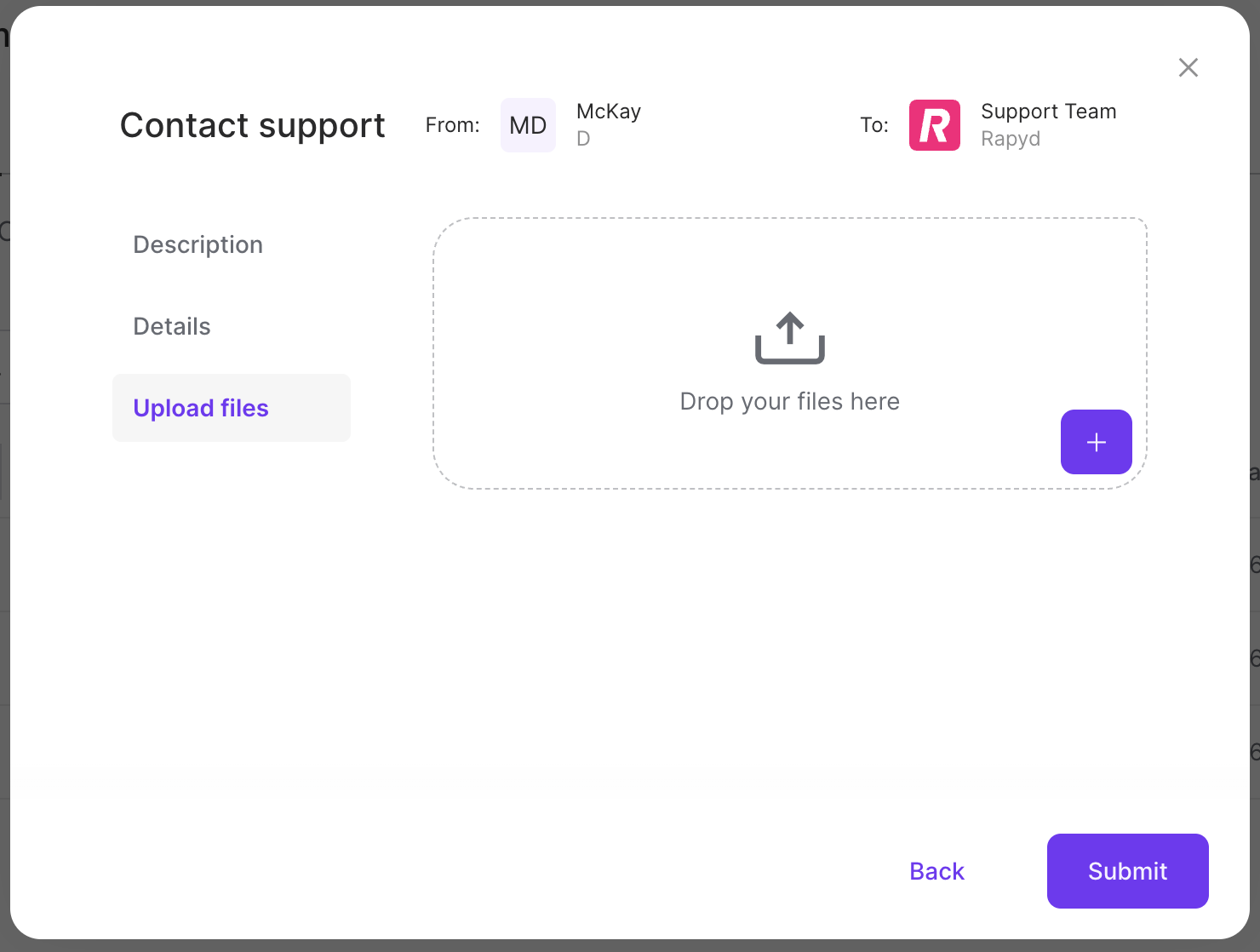Open the file picker via the plus icon

pyautogui.click(x=1096, y=442)
